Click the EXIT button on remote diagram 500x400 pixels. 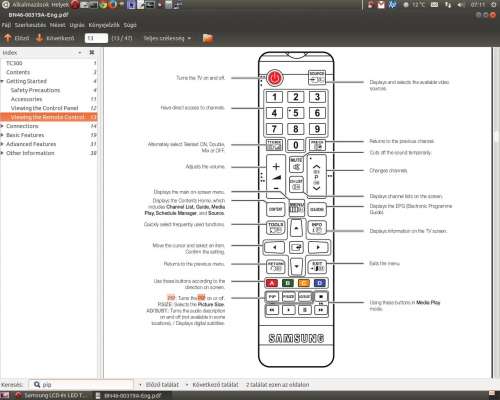(317, 266)
